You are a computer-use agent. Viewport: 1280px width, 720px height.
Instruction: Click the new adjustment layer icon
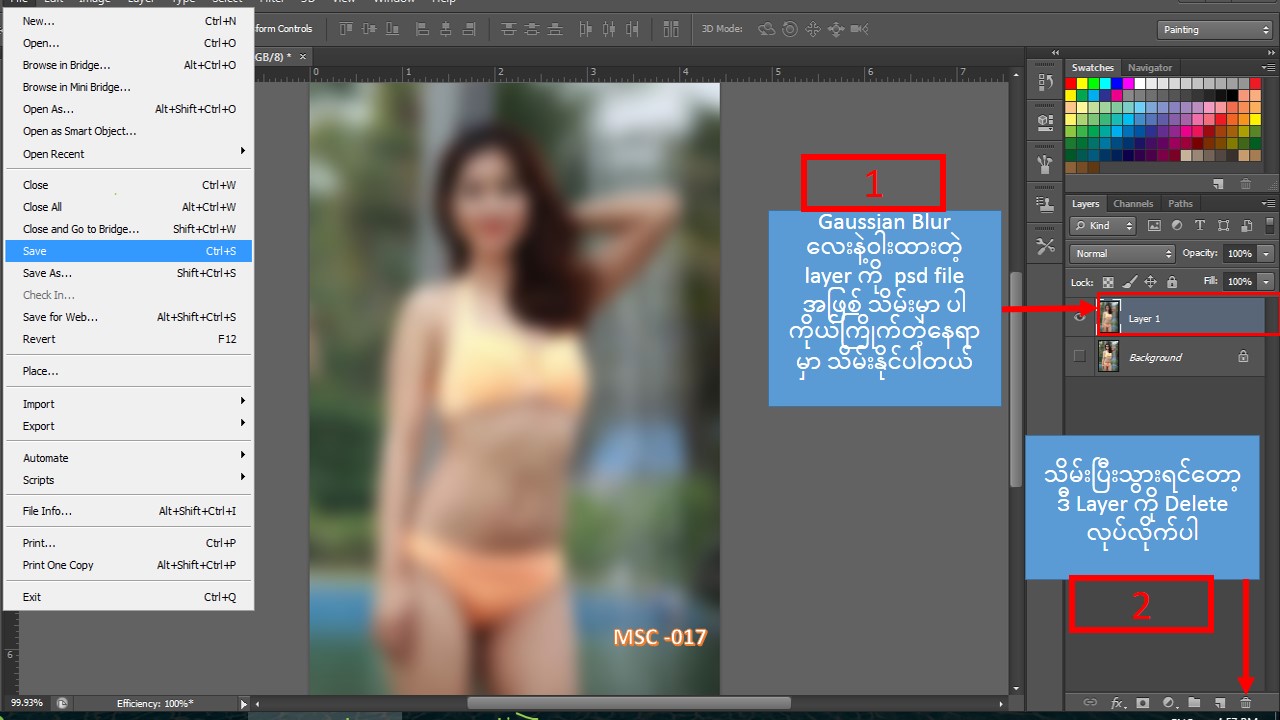click(x=1168, y=703)
